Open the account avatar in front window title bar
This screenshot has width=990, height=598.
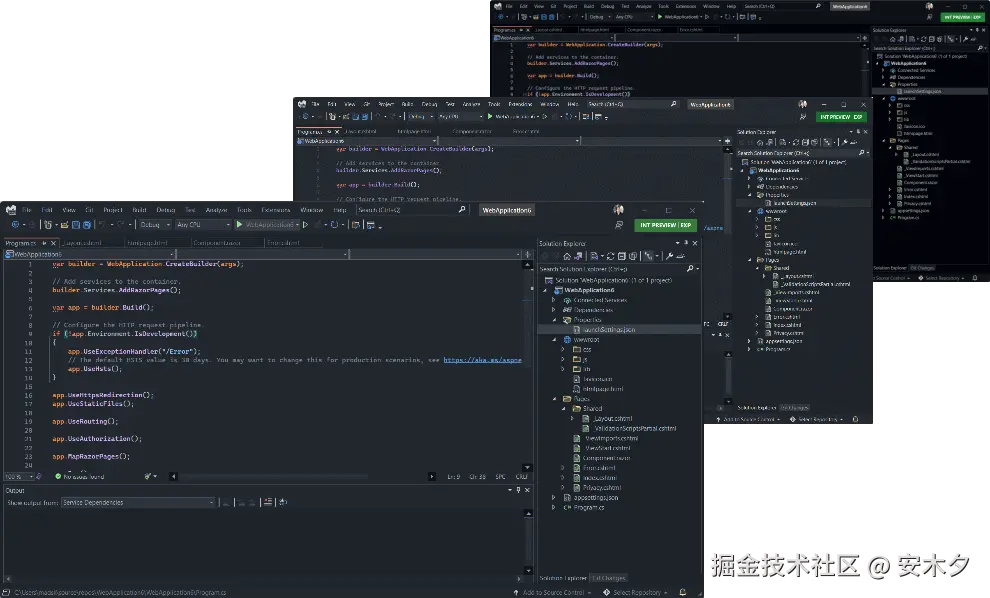(x=618, y=210)
